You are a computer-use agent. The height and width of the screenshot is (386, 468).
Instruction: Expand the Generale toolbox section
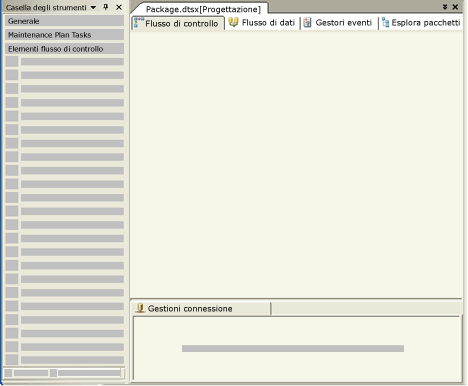64,21
